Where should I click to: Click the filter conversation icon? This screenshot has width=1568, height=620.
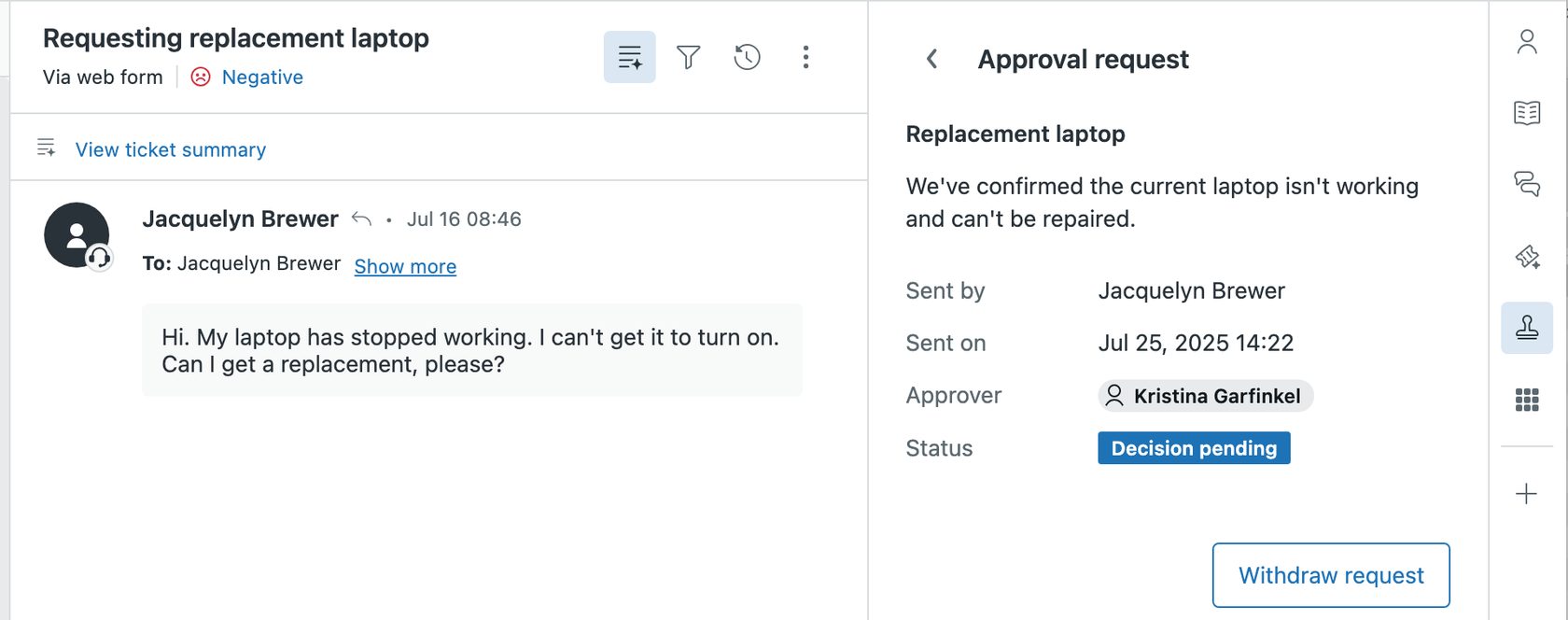689,57
